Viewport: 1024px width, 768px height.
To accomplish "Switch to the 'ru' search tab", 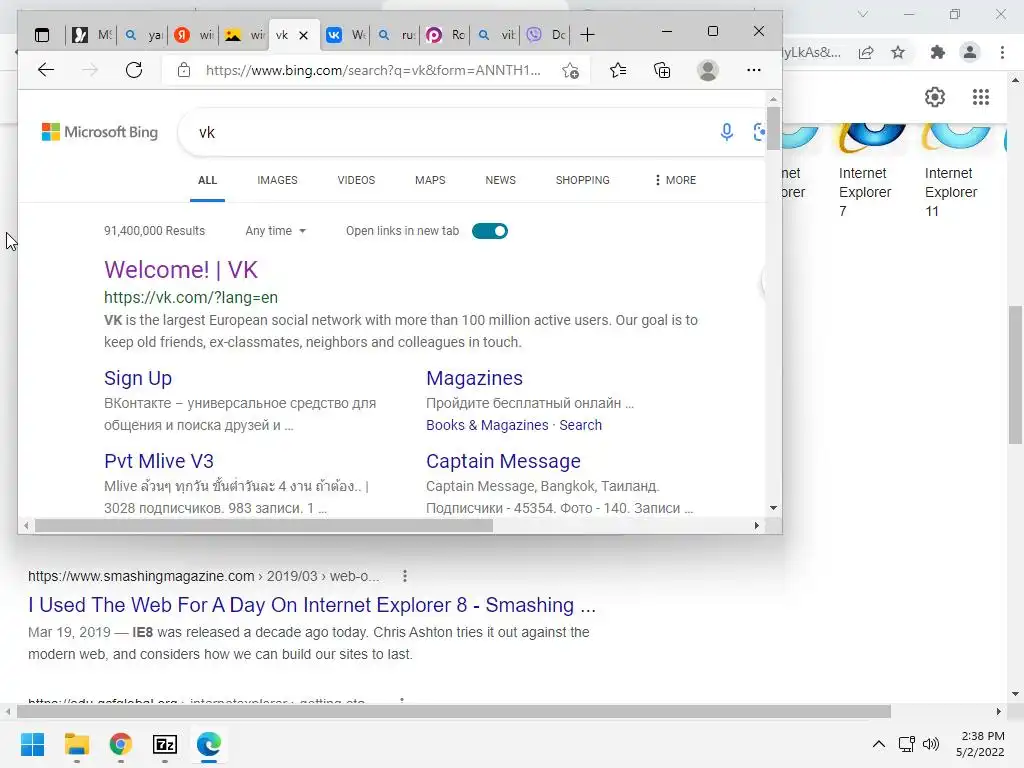I will 396,35.
